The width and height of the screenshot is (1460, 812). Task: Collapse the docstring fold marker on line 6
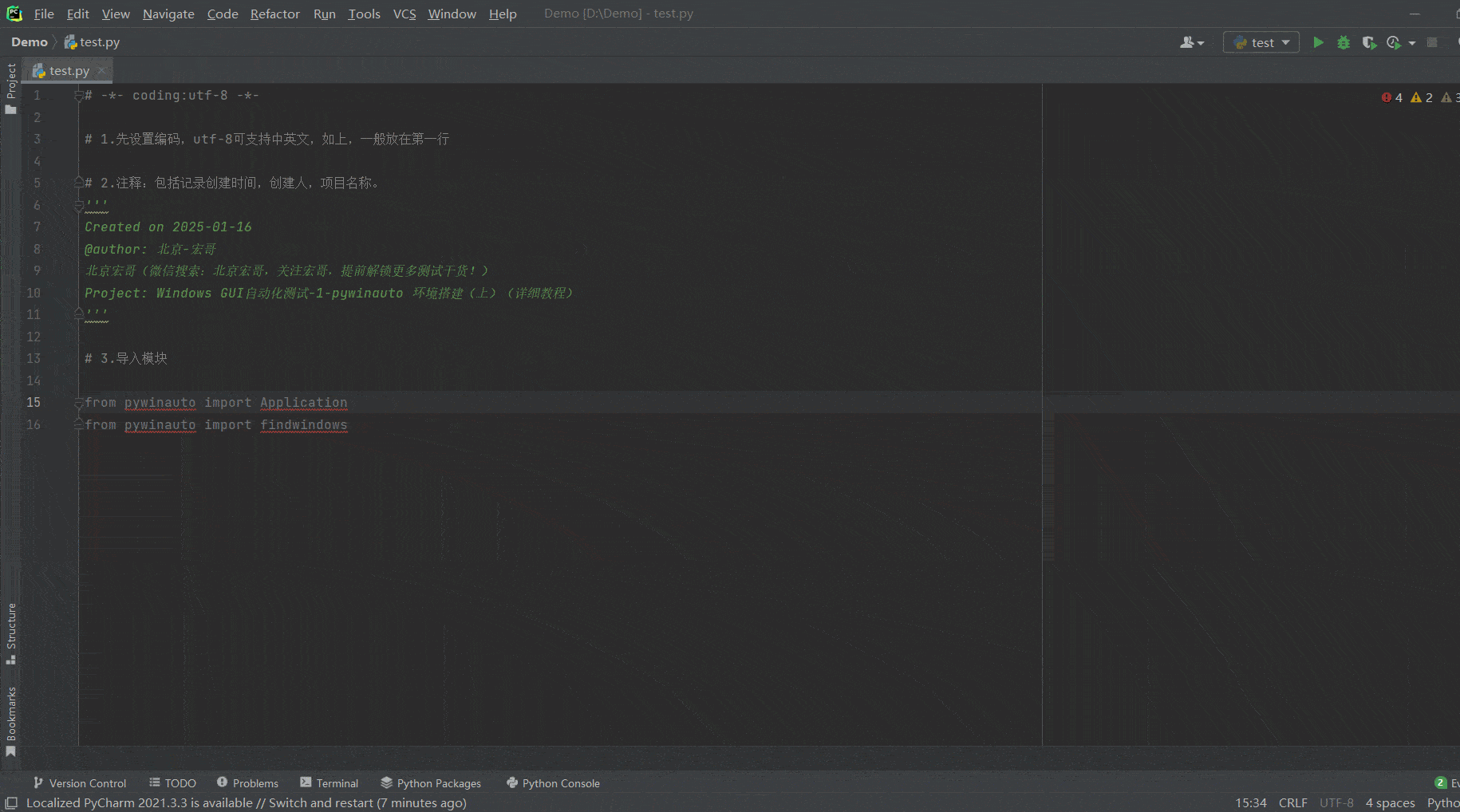[79, 206]
